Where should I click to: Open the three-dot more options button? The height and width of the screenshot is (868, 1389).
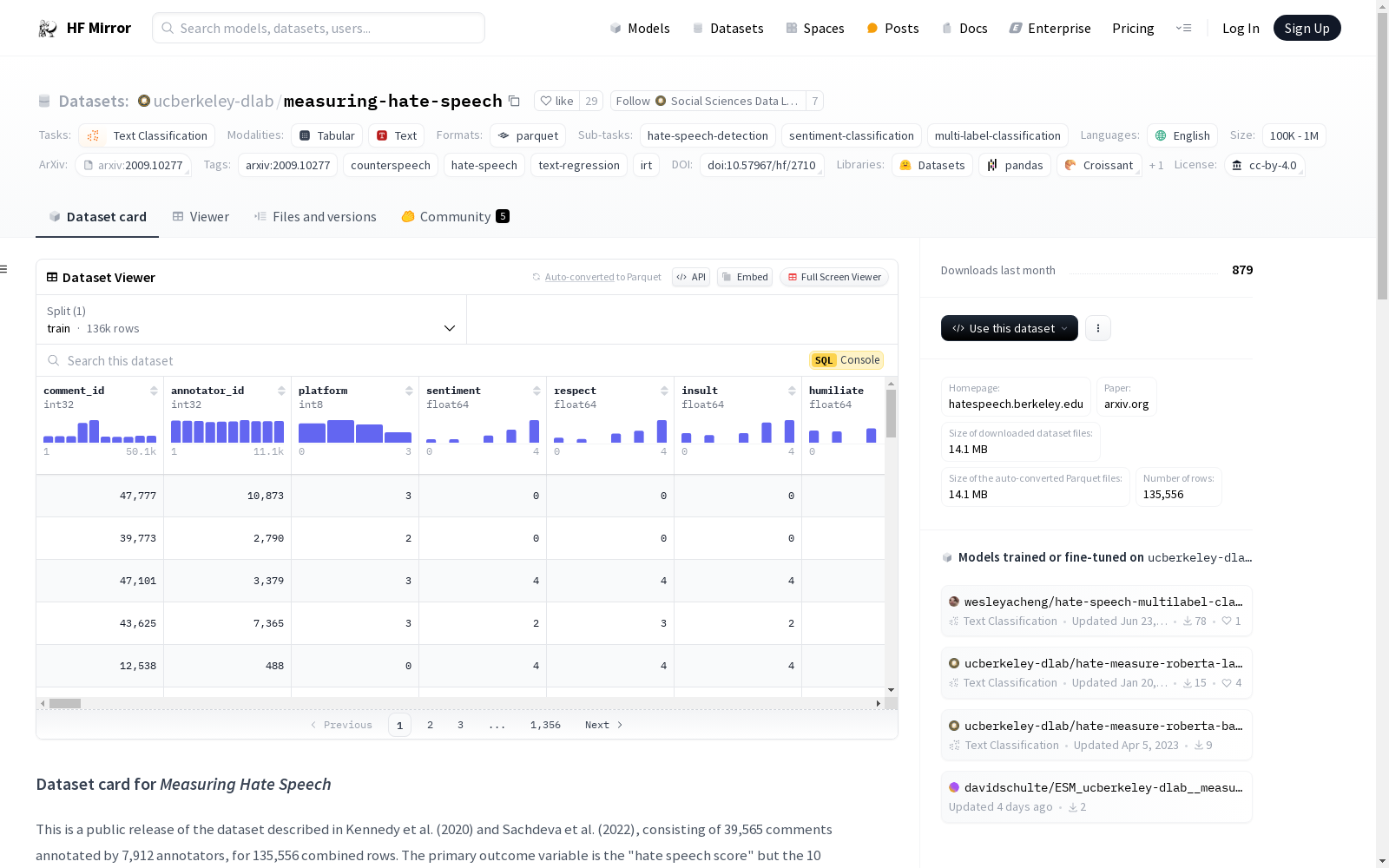pos(1098,328)
